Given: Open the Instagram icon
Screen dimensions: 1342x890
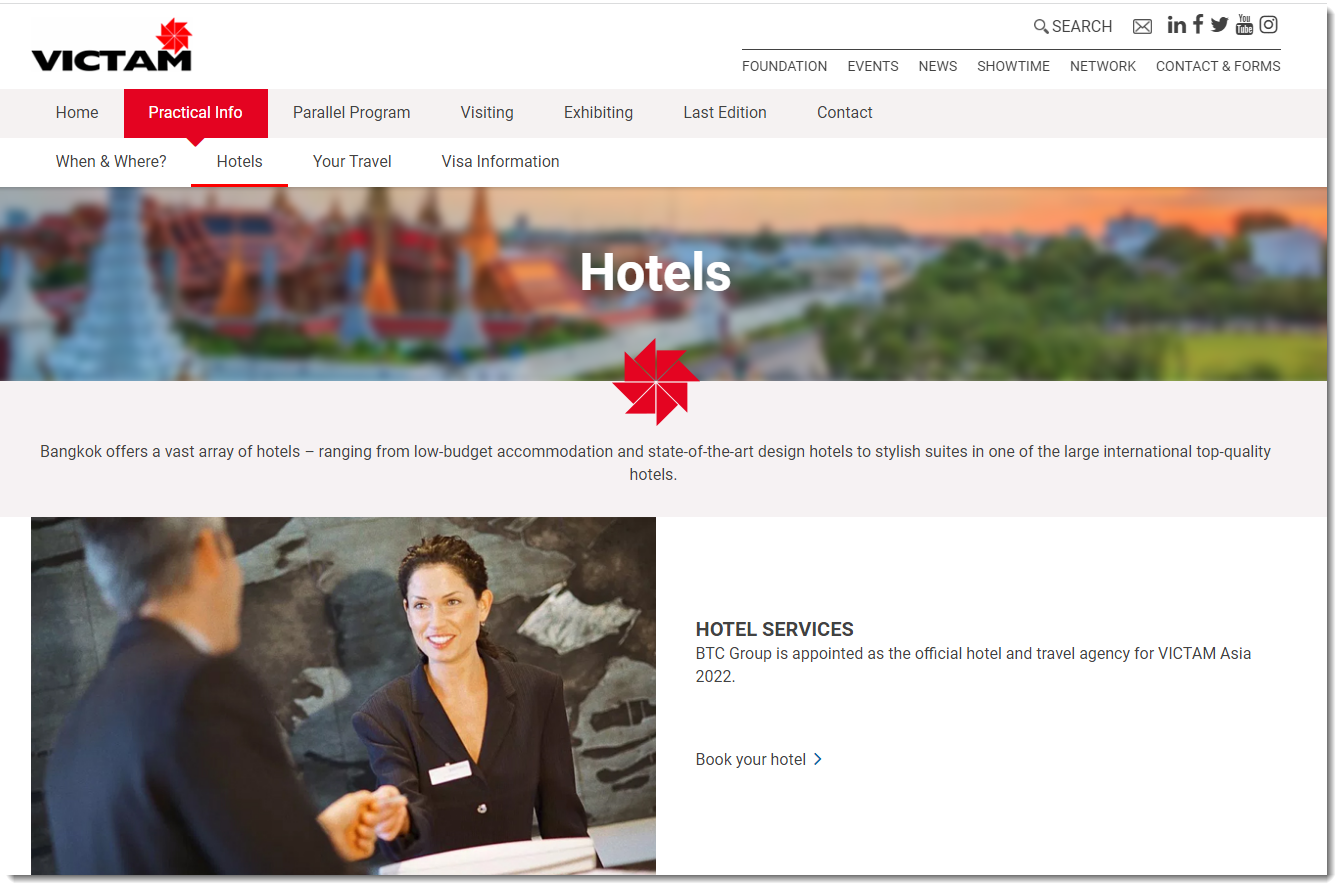Looking at the screenshot, I should click(1269, 25).
